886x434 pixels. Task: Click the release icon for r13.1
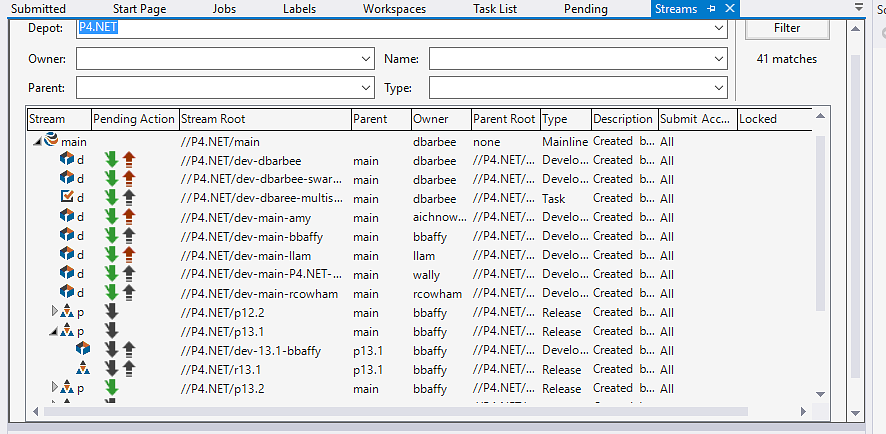pyautogui.click(x=83, y=369)
